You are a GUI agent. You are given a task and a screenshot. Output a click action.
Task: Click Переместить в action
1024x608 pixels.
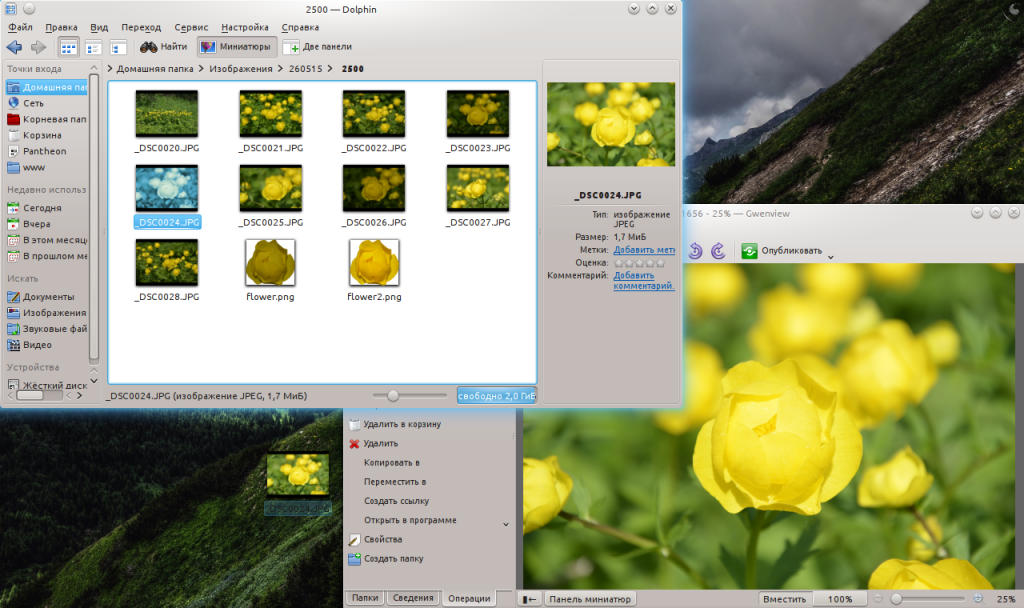coord(394,482)
